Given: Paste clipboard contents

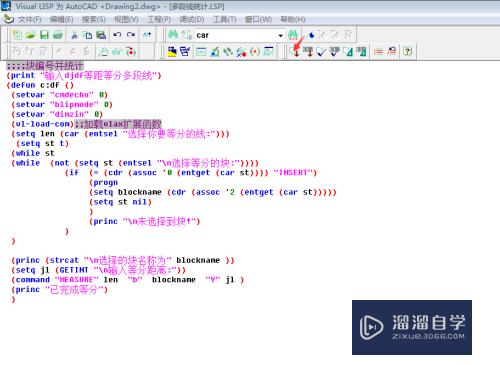Looking at the screenshot, I should pos(101,35).
